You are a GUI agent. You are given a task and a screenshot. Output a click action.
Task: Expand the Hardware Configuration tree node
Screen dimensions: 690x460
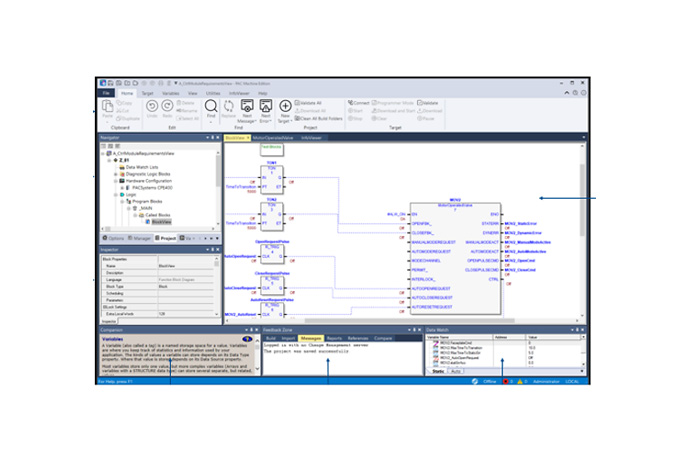pos(116,179)
